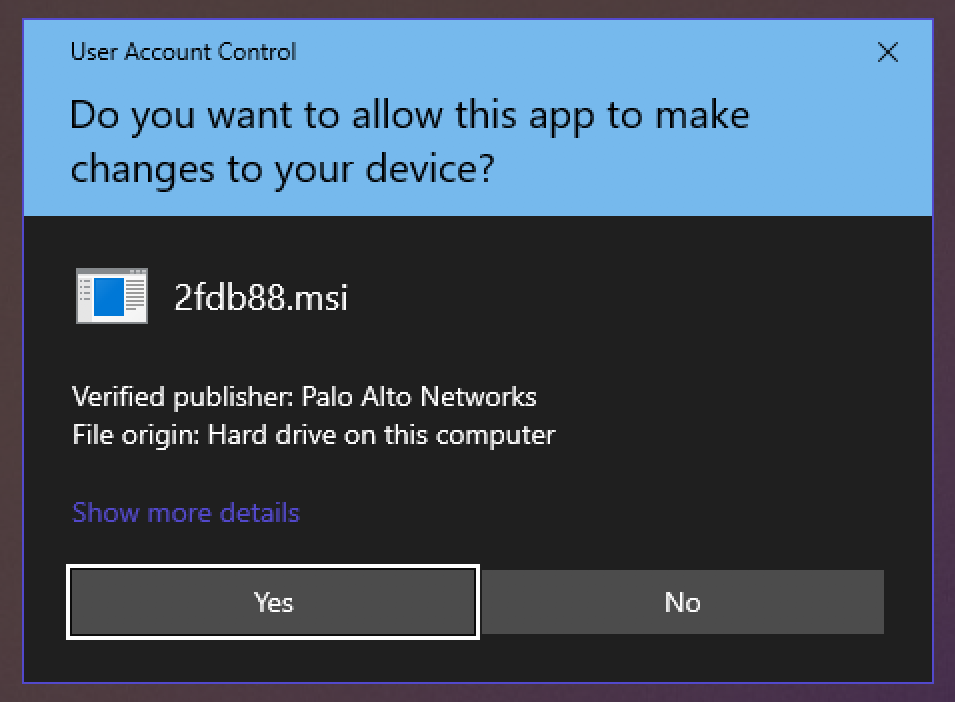This screenshot has height=702, width=955.
Task: Select the 2fdb88.msi file name text
Action: point(261,298)
